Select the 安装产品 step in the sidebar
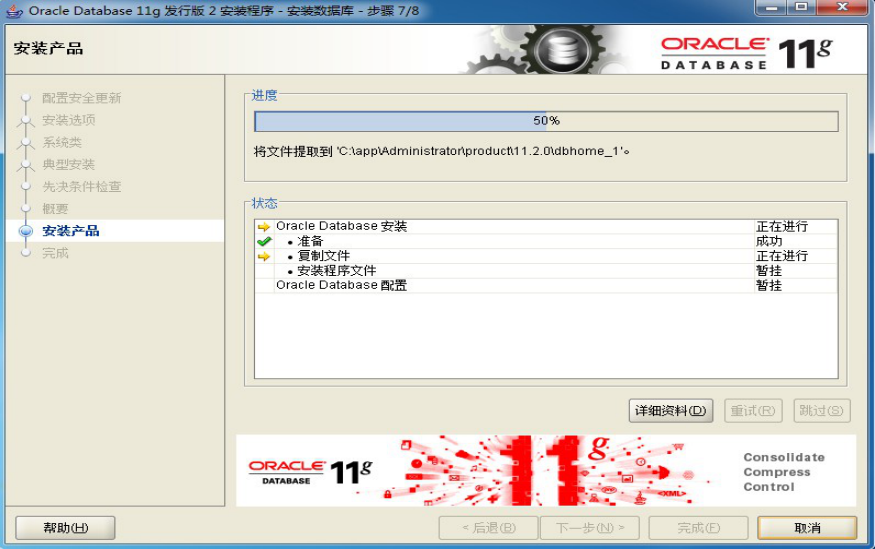 (71, 231)
